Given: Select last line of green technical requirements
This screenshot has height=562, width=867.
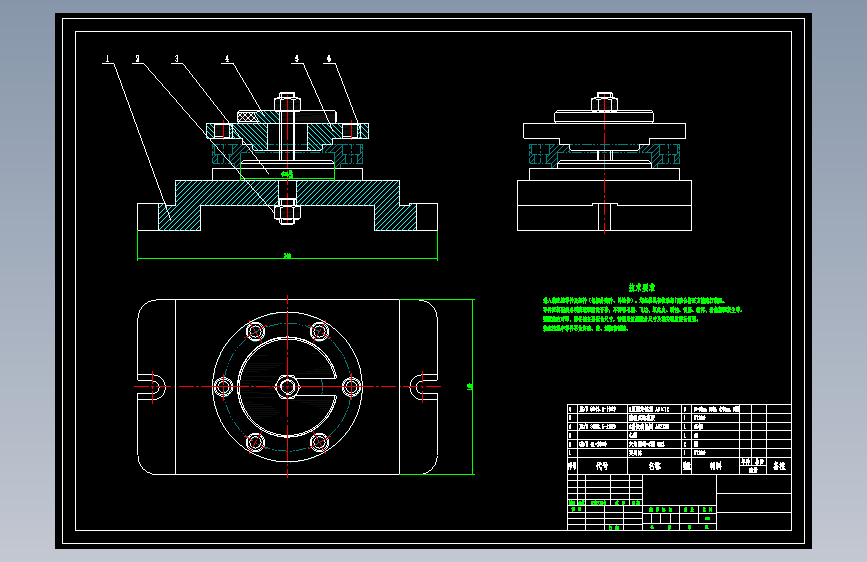Looking at the screenshot, I should [585, 329].
